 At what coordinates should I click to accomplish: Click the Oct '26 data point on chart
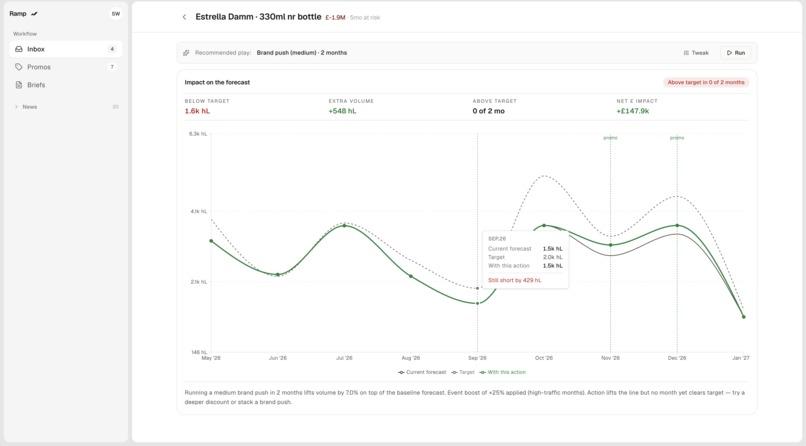click(x=544, y=225)
